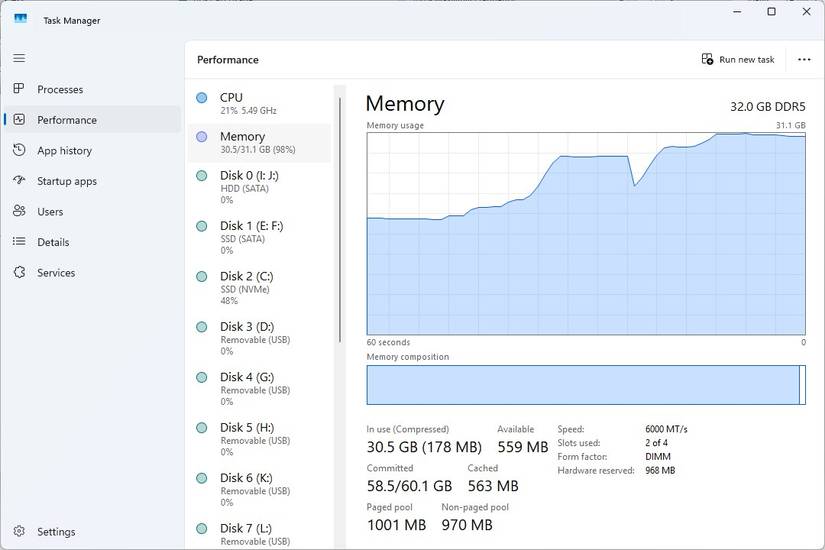The height and width of the screenshot is (550, 825).
Task: Open the hamburger navigation menu
Action: (19, 58)
